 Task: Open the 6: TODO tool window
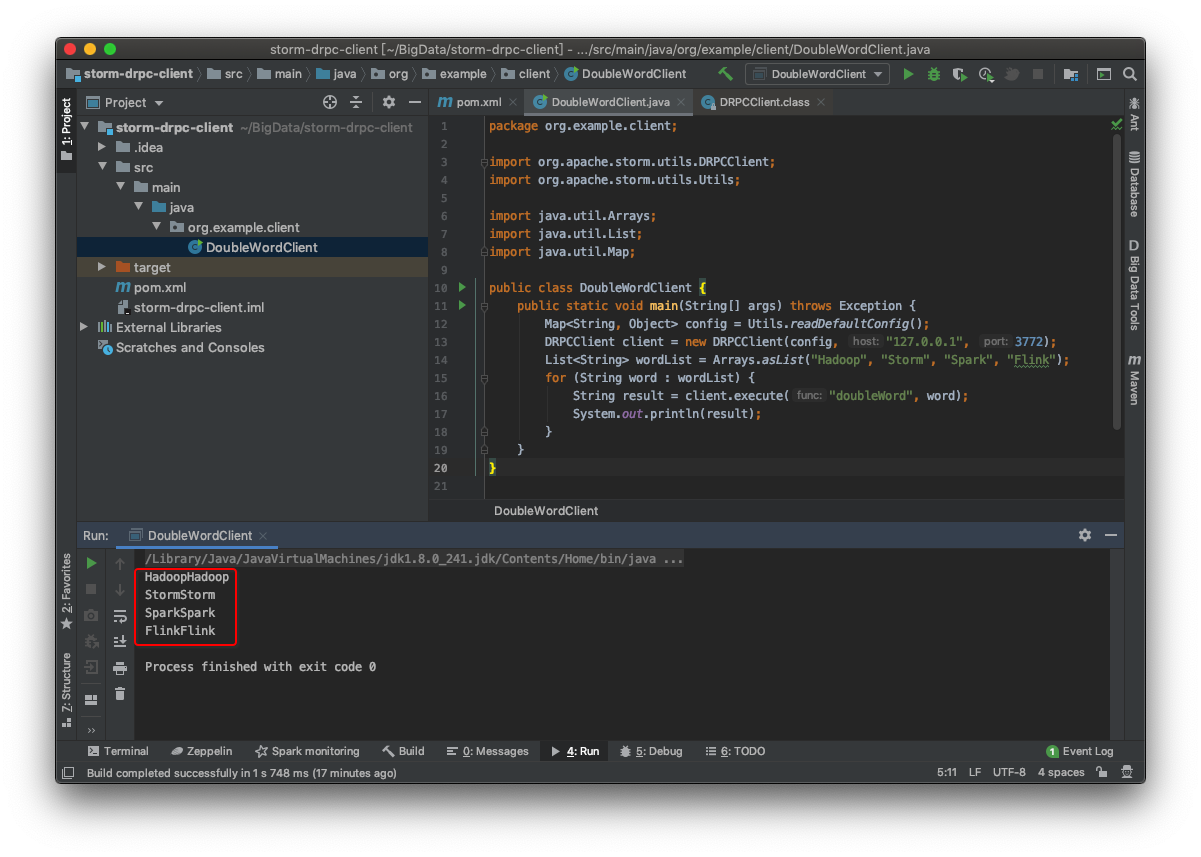pyautogui.click(x=735, y=751)
